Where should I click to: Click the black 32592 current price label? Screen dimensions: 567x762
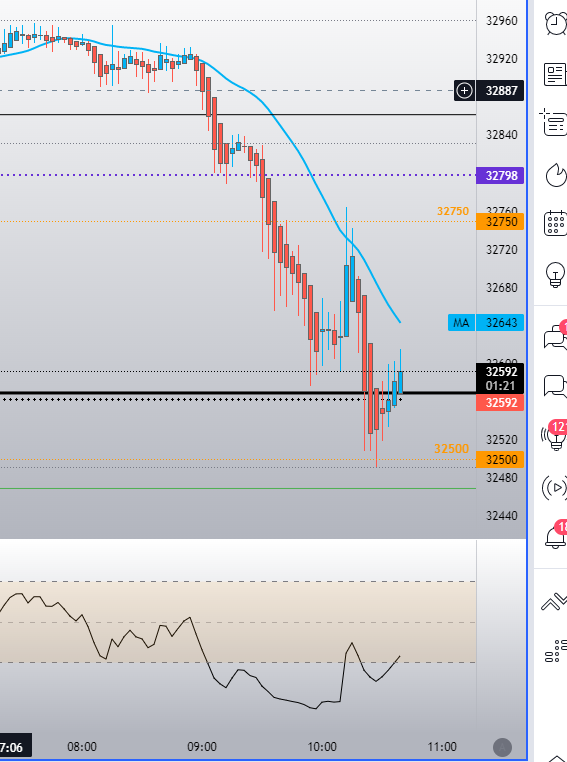pyautogui.click(x=500, y=372)
